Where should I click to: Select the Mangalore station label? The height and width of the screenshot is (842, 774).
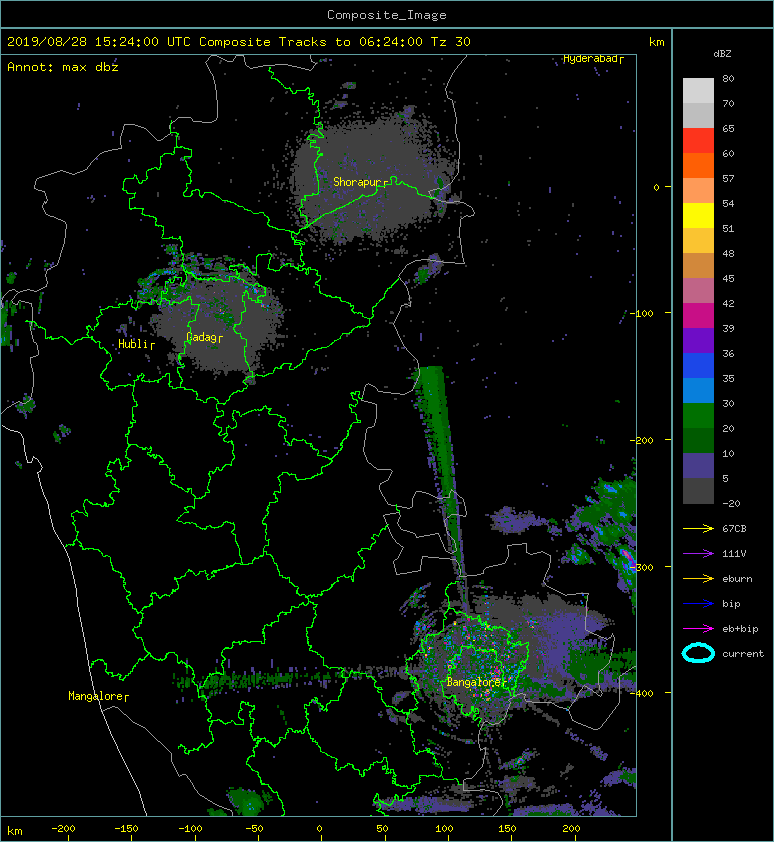(x=96, y=696)
